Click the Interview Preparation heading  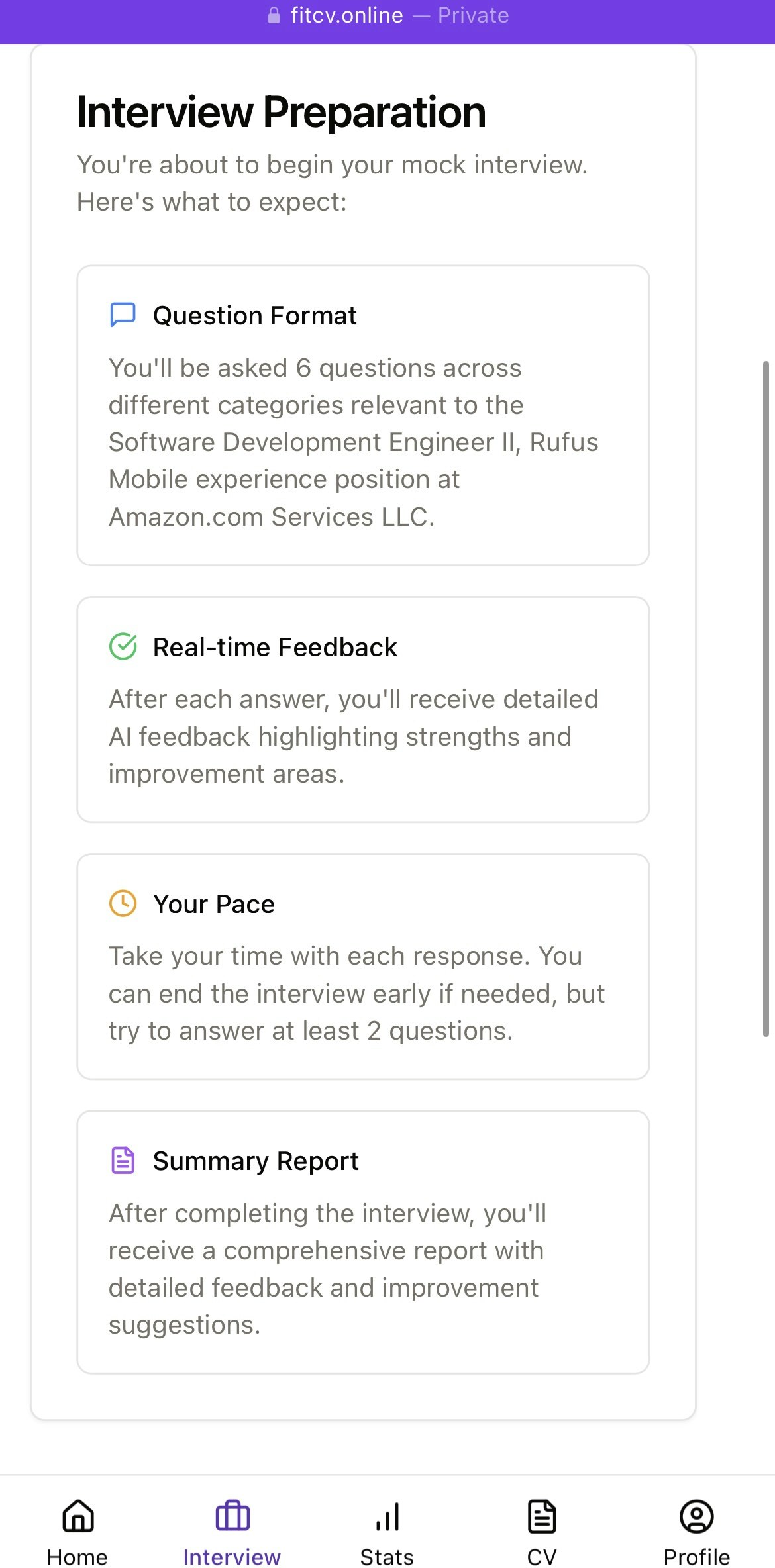(282, 112)
